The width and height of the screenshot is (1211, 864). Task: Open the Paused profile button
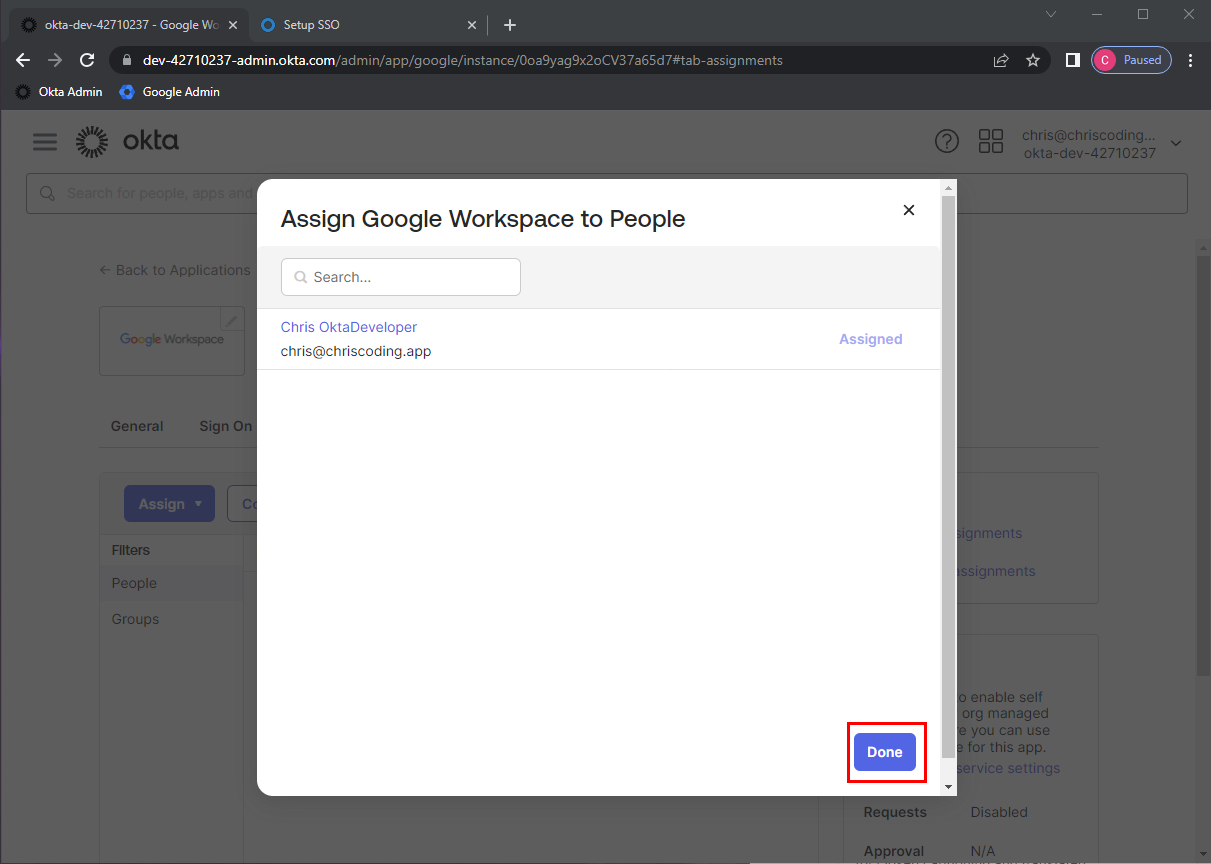coord(1131,60)
